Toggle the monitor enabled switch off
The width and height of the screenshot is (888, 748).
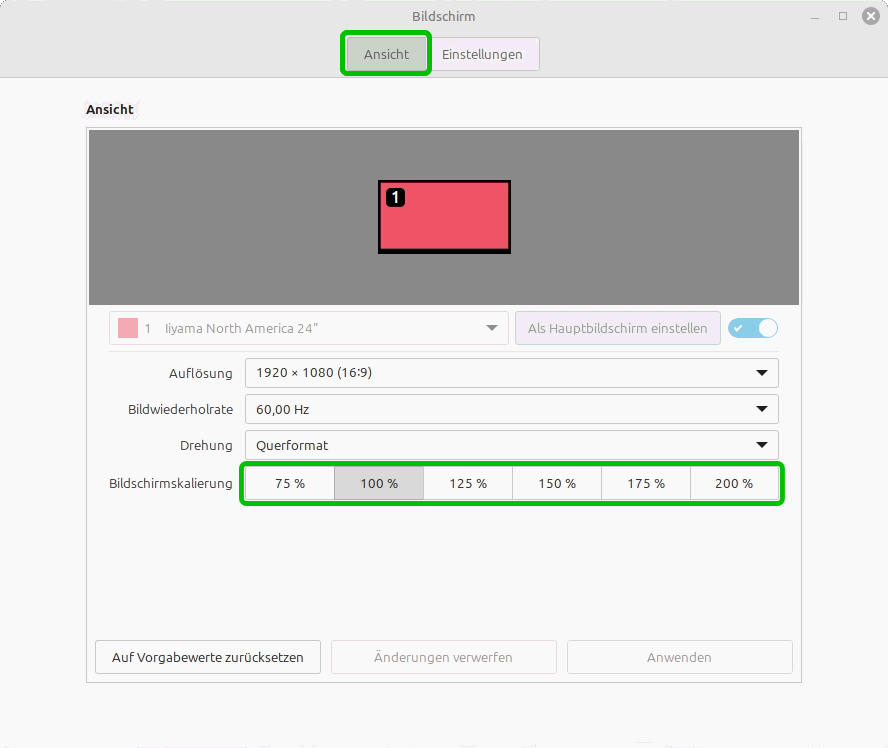click(x=753, y=328)
